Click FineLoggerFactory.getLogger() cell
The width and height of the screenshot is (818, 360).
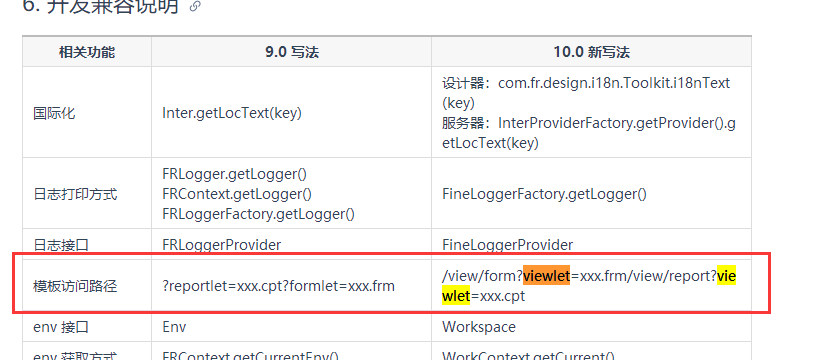click(x=591, y=194)
